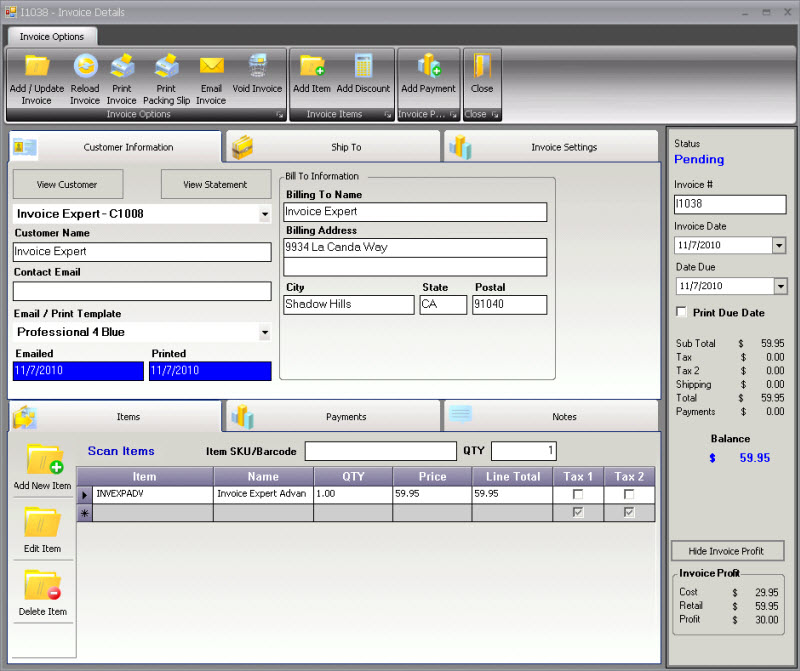Viewport: 800px width, 671px height.
Task: Switch to the Ship To tab
Action: (x=333, y=147)
